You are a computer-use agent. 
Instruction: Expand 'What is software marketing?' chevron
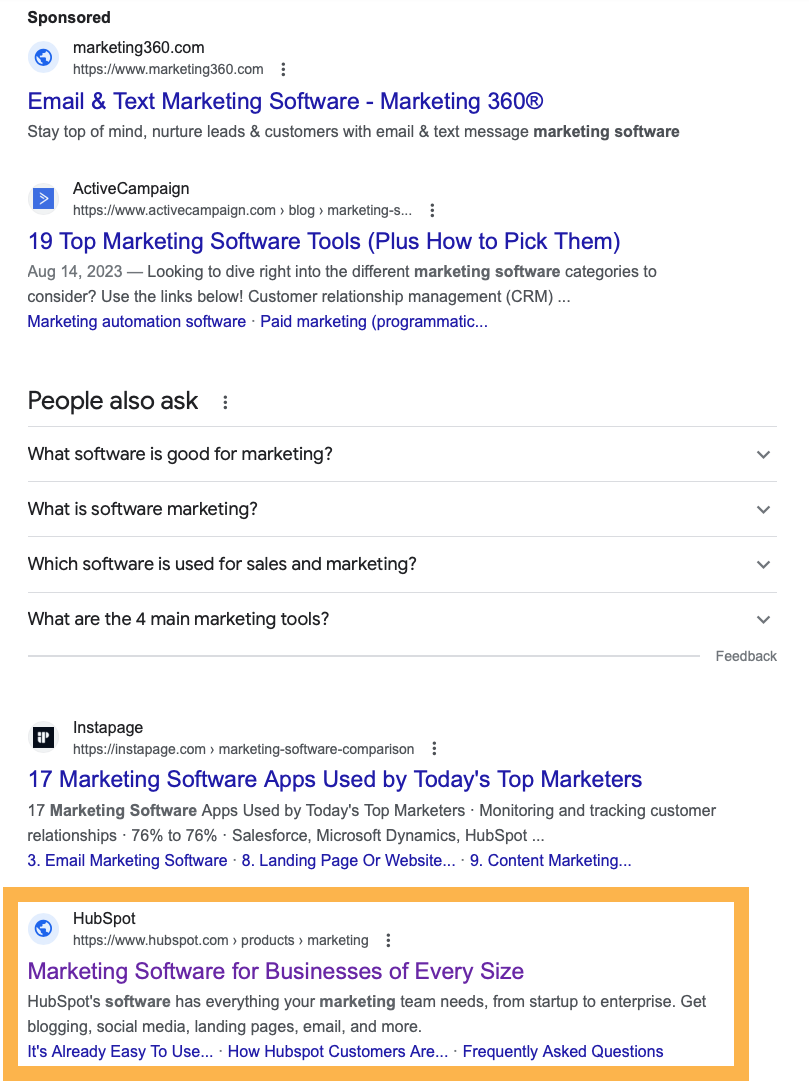(x=763, y=510)
